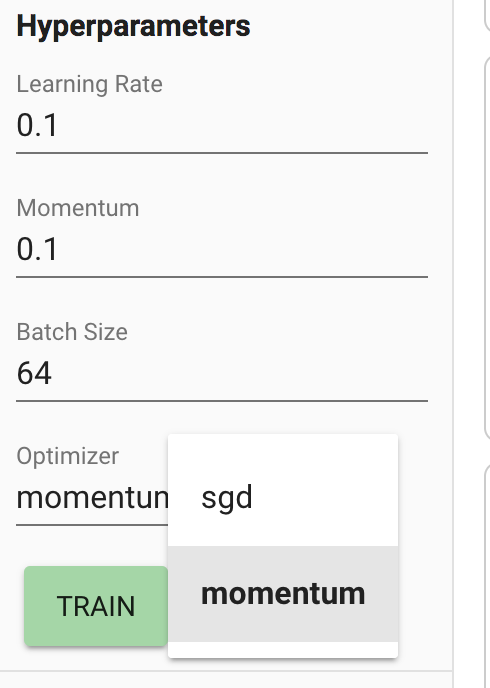
Task: Click the underline of the Batch Size field
Action: pyautogui.click(x=222, y=401)
